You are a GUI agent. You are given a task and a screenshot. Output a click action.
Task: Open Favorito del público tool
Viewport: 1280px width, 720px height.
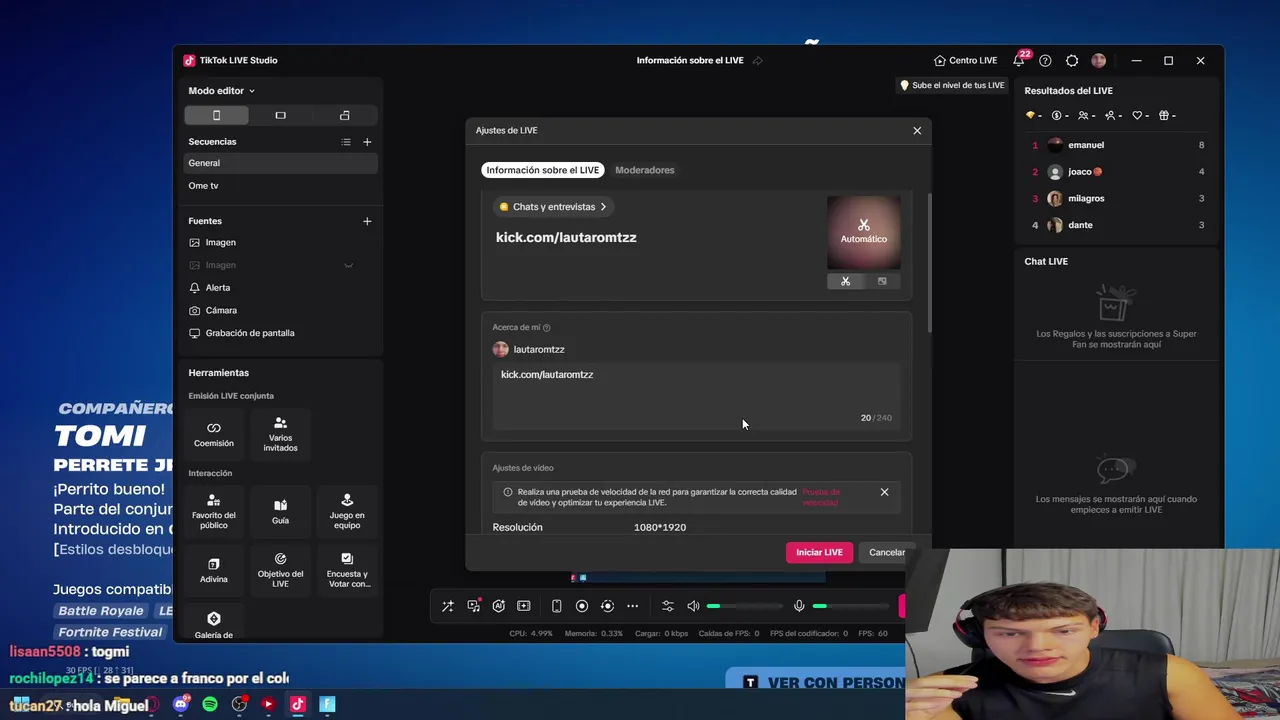pyautogui.click(x=214, y=511)
